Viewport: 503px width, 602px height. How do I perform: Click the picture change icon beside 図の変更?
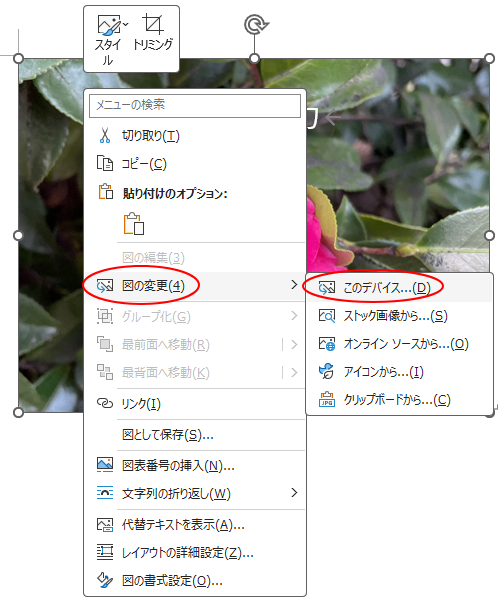(x=105, y=286)
